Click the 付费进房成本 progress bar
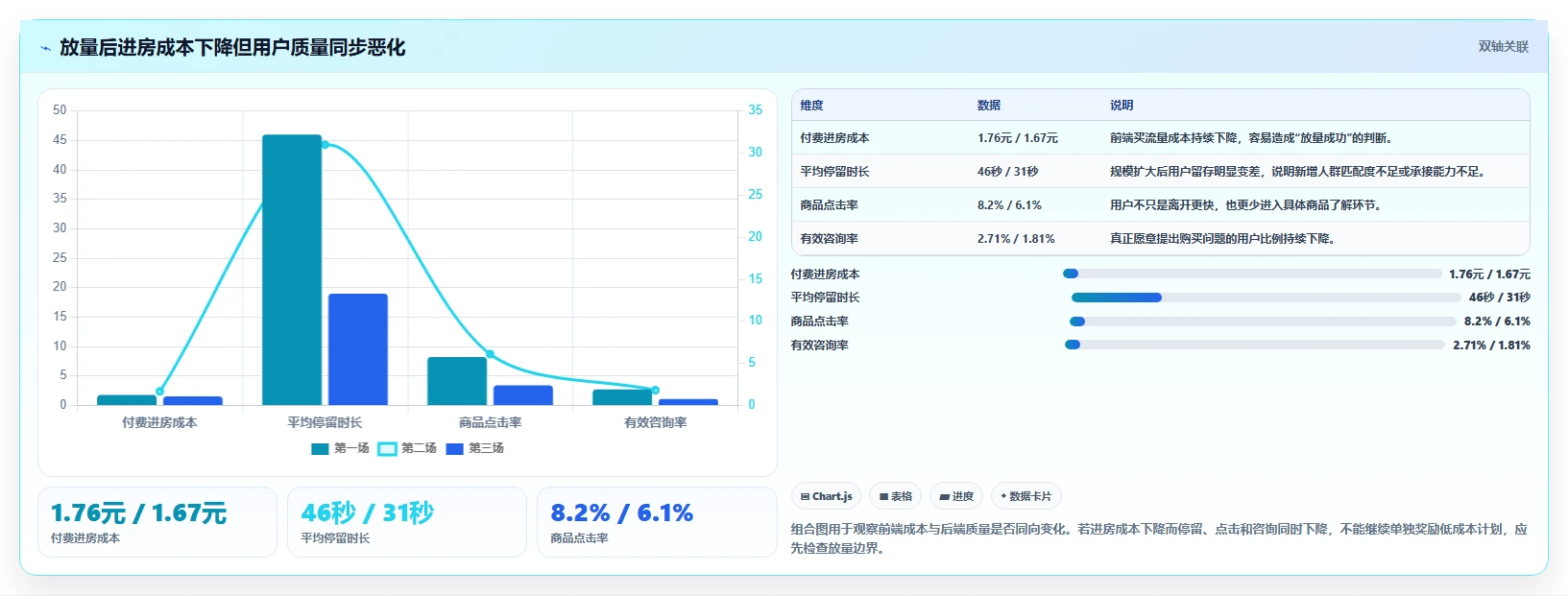Image resolution: width=1568 pixels, height=596 pixels. click(x=1252, y=274)
